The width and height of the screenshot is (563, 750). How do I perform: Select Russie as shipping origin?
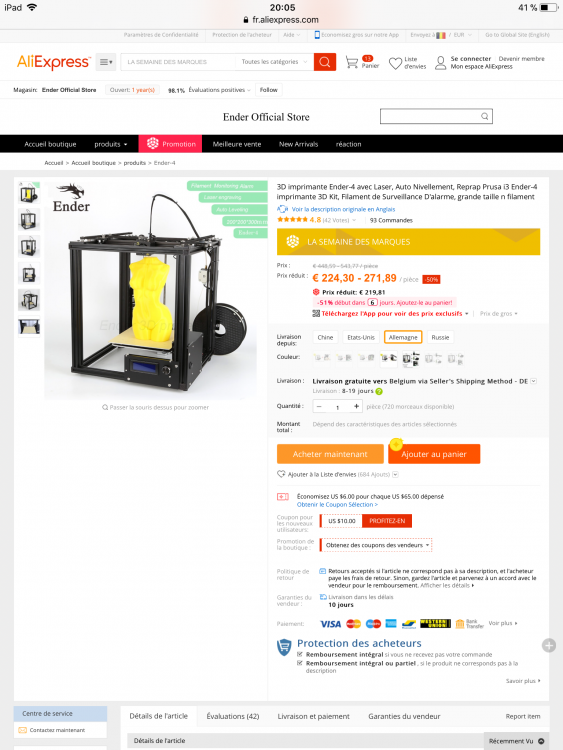click(440, 337)
